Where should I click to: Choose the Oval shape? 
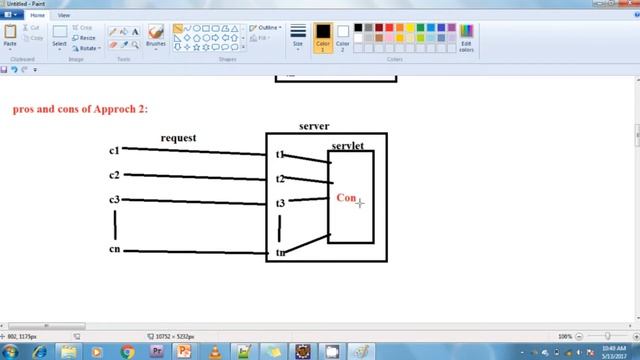(x=197, y=29)
